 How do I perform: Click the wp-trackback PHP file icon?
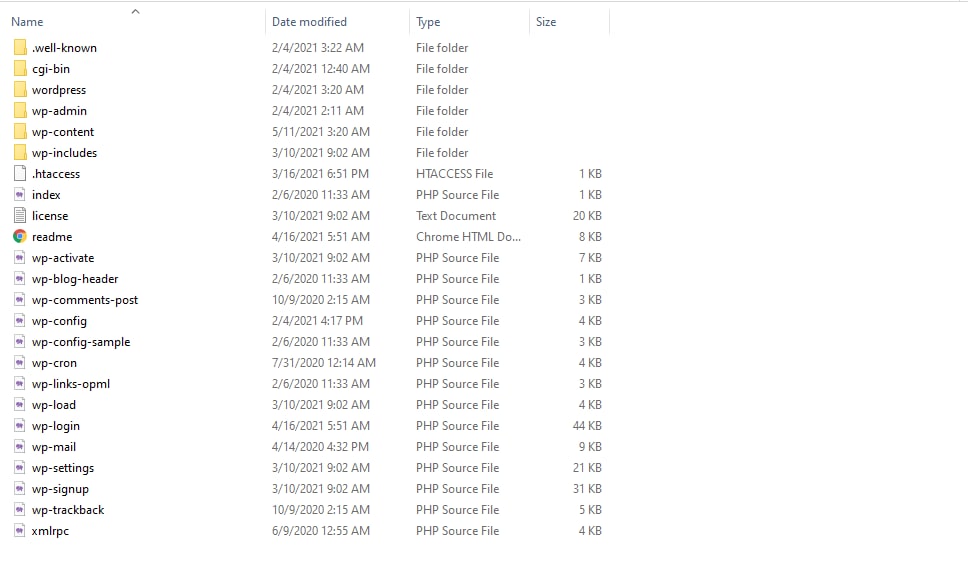20,509
